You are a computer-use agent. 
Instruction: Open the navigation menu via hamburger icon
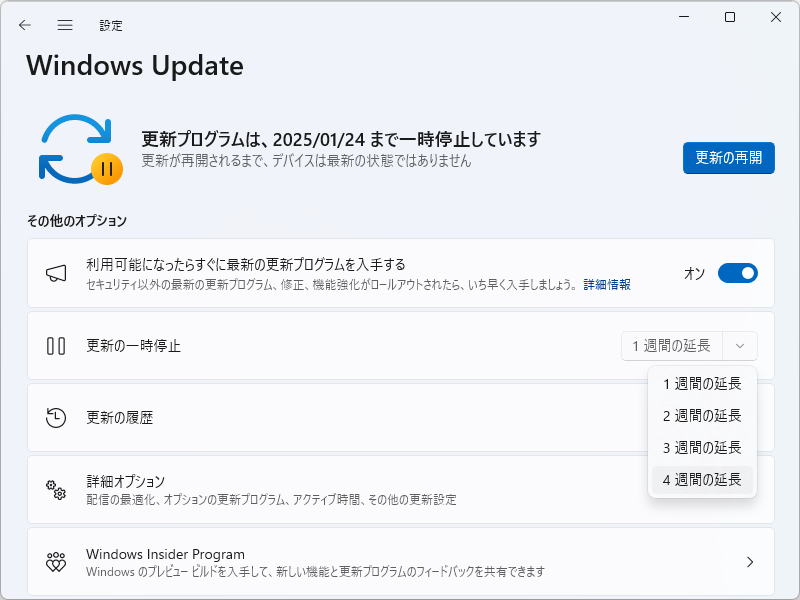tap(64, 25)
